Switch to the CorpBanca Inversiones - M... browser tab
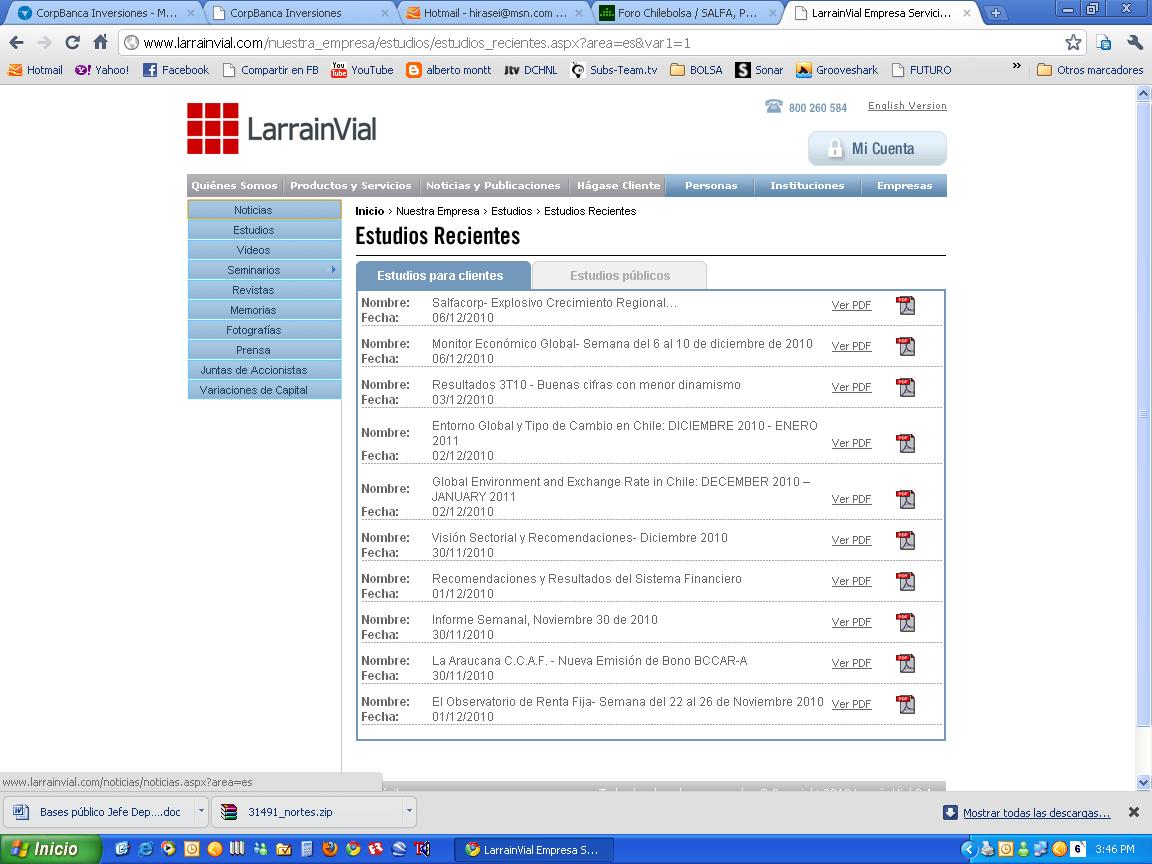 coord(105,12)
